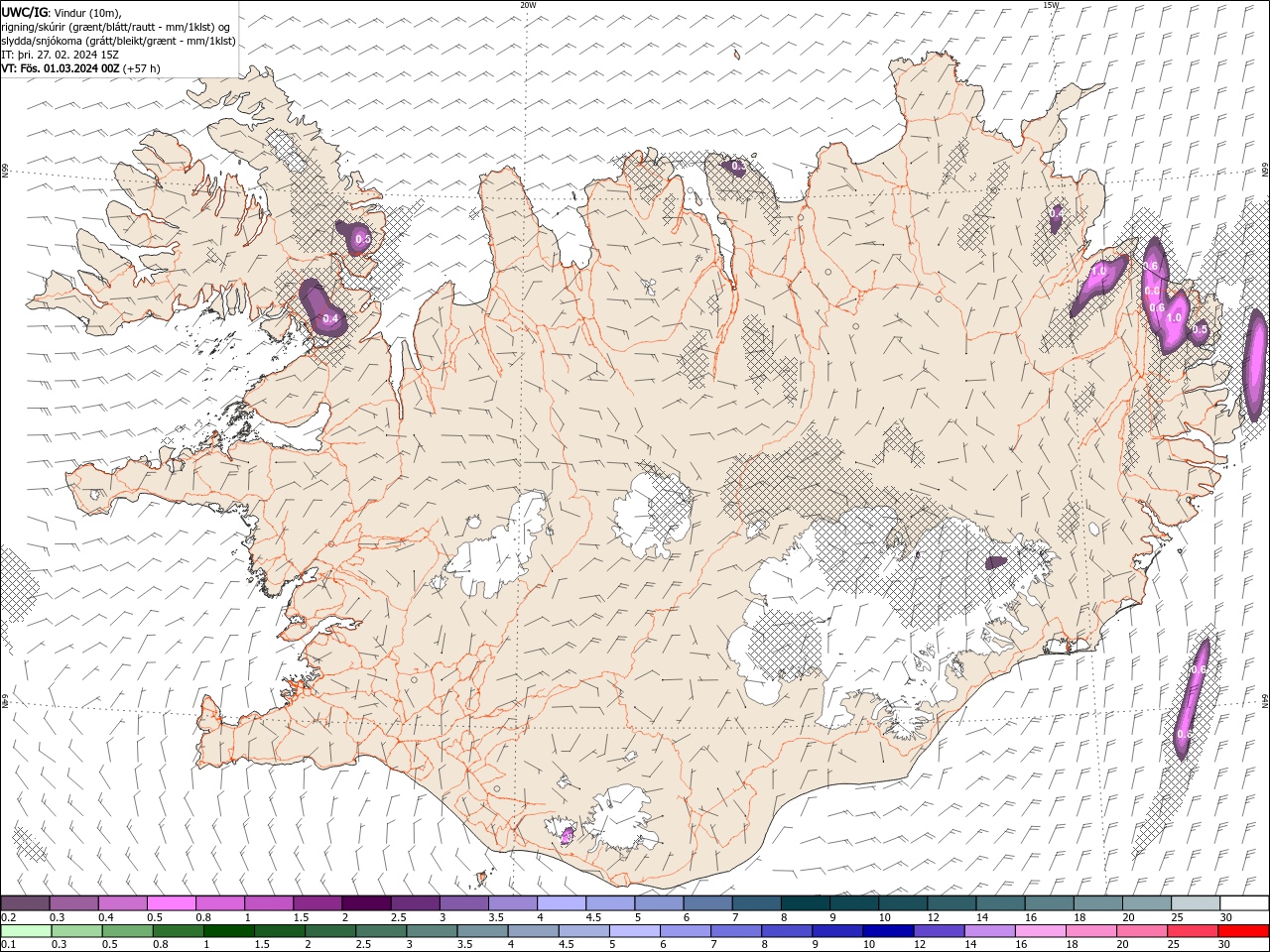
Task: Select the lavender snow swatch between 4 and 4.5
Action: [x=562, y=903]
